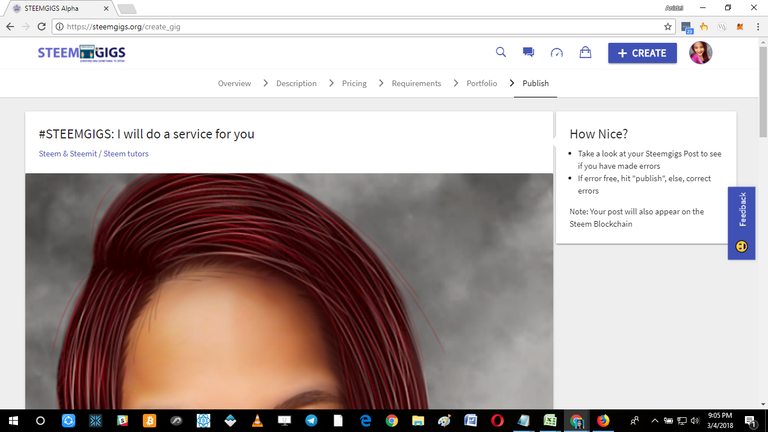Open the Steem & Steemit category link
This screenshot has width=768, height=432.
(x=68, y=153)
